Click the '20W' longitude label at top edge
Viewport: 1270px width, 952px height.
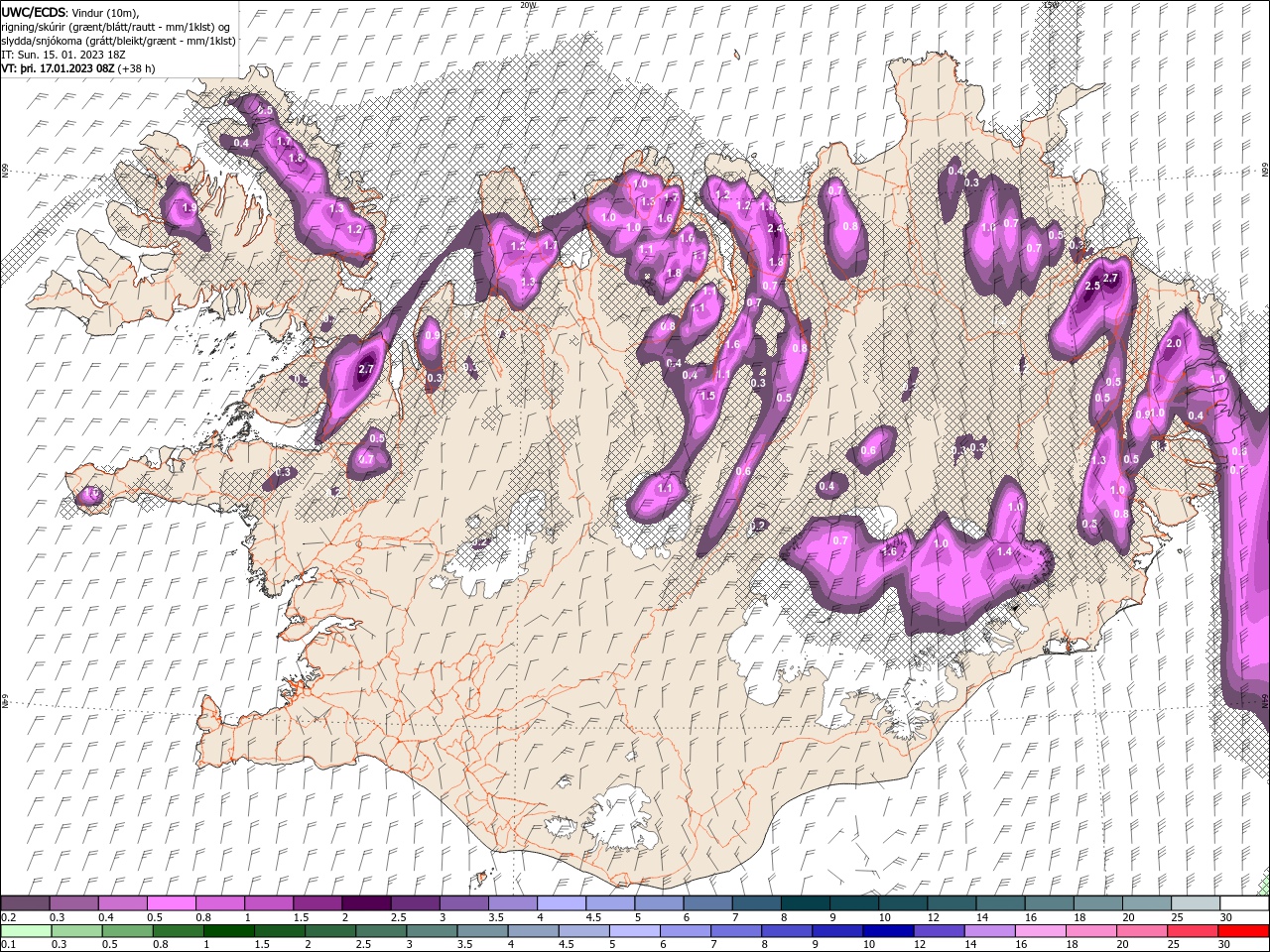tap(528, 5)
